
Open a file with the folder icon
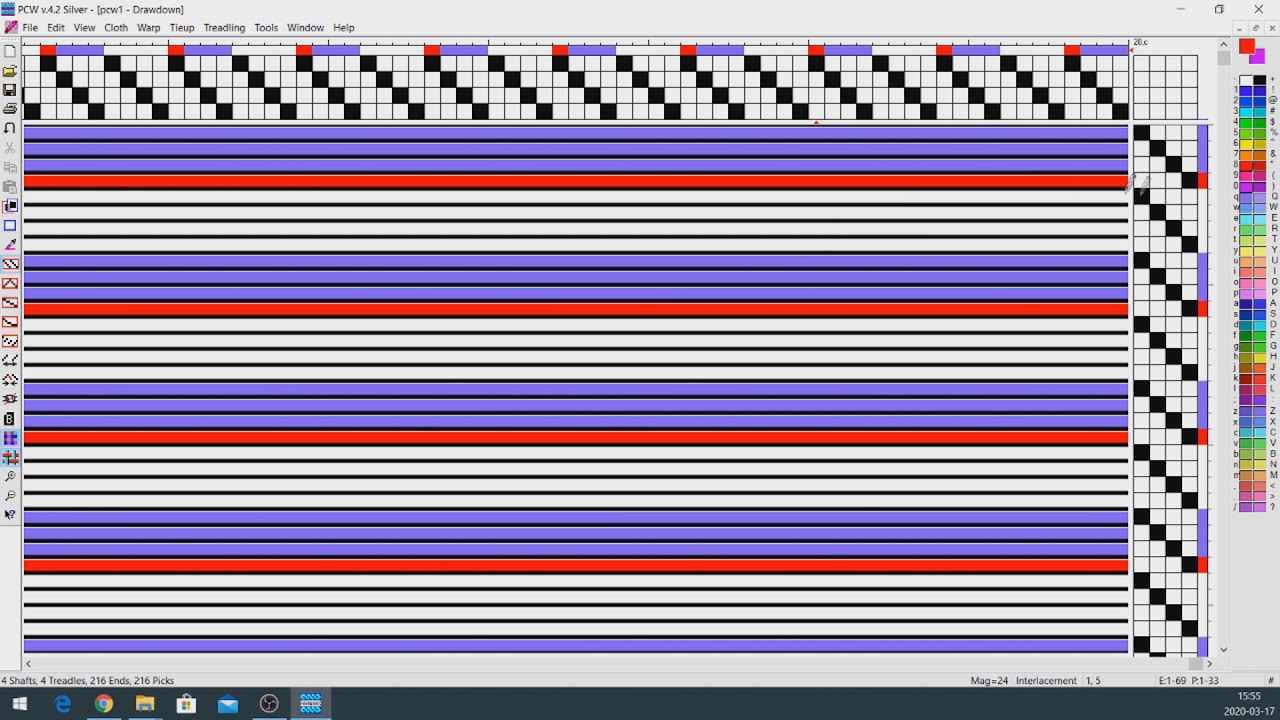pos(10,71)
